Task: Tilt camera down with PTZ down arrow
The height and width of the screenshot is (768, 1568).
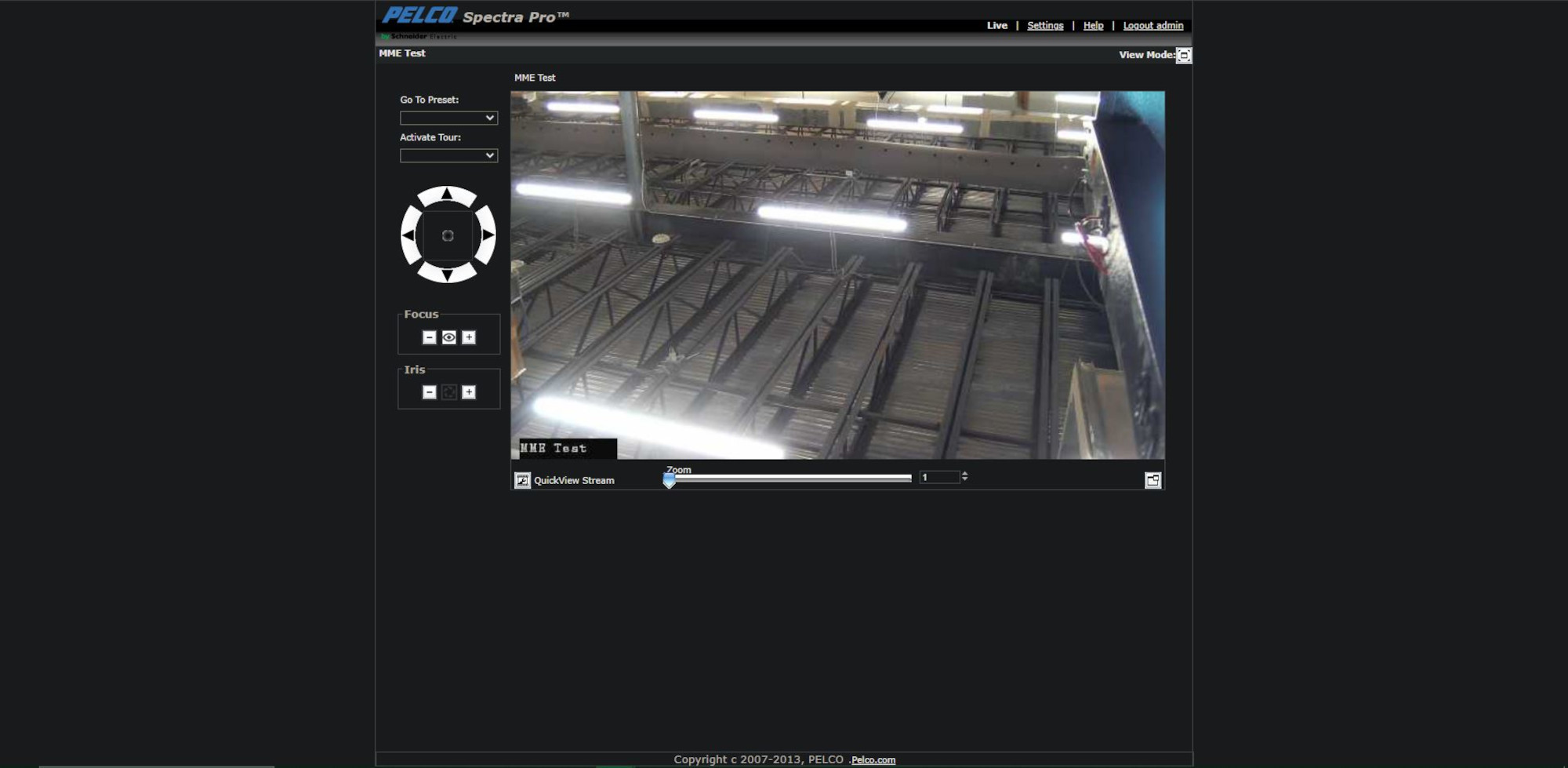Action: 447,275
